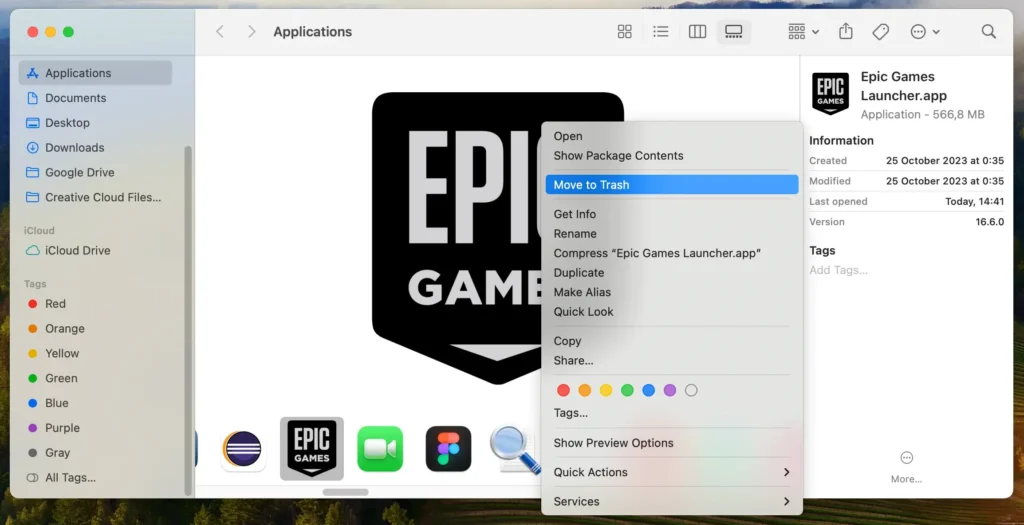Select the Epic Games thumbnail in strip
This screenshot has height=525, width=1024.
click(312, 449)
